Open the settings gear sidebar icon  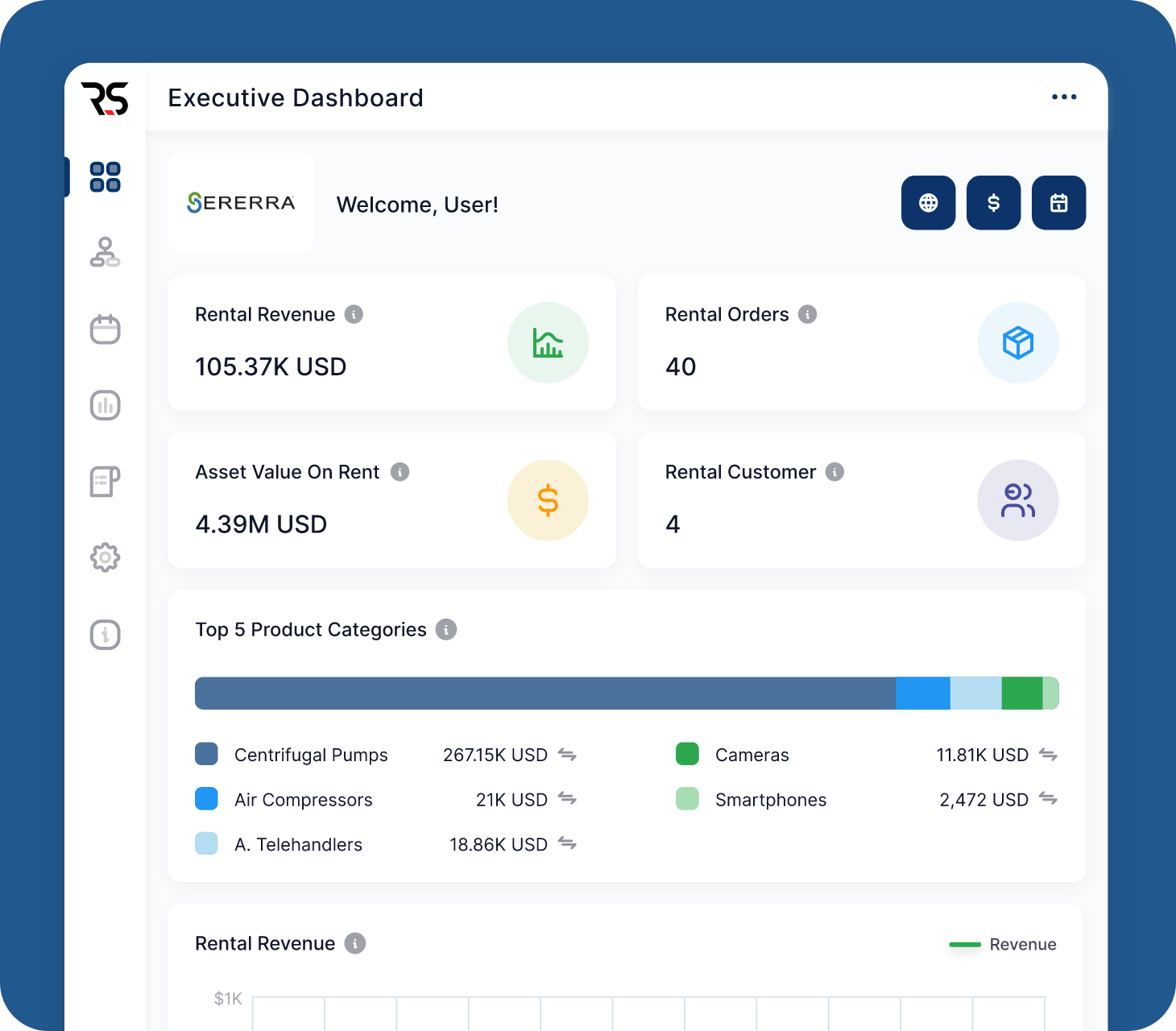[105, 557]
